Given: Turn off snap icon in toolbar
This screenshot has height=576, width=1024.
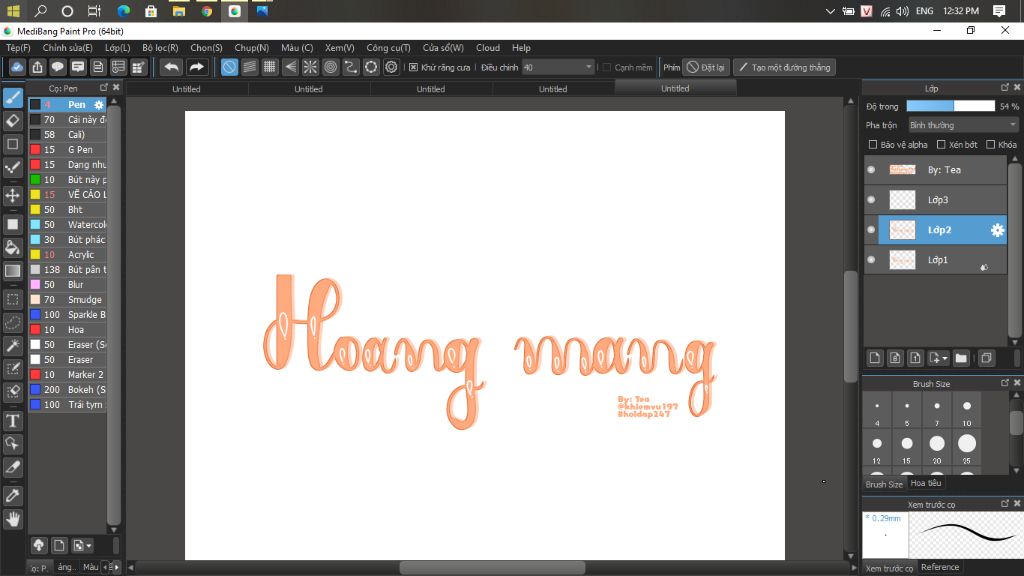Looking at the screenshot, I should [x=229, y=67].
